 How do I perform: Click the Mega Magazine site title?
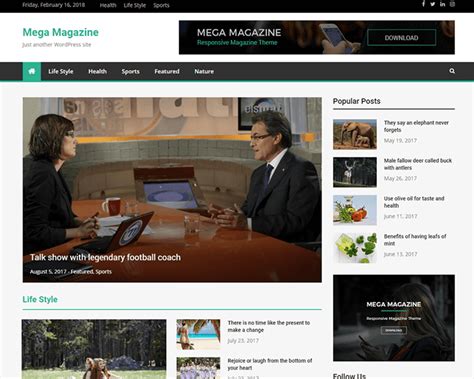pos(61,32)
